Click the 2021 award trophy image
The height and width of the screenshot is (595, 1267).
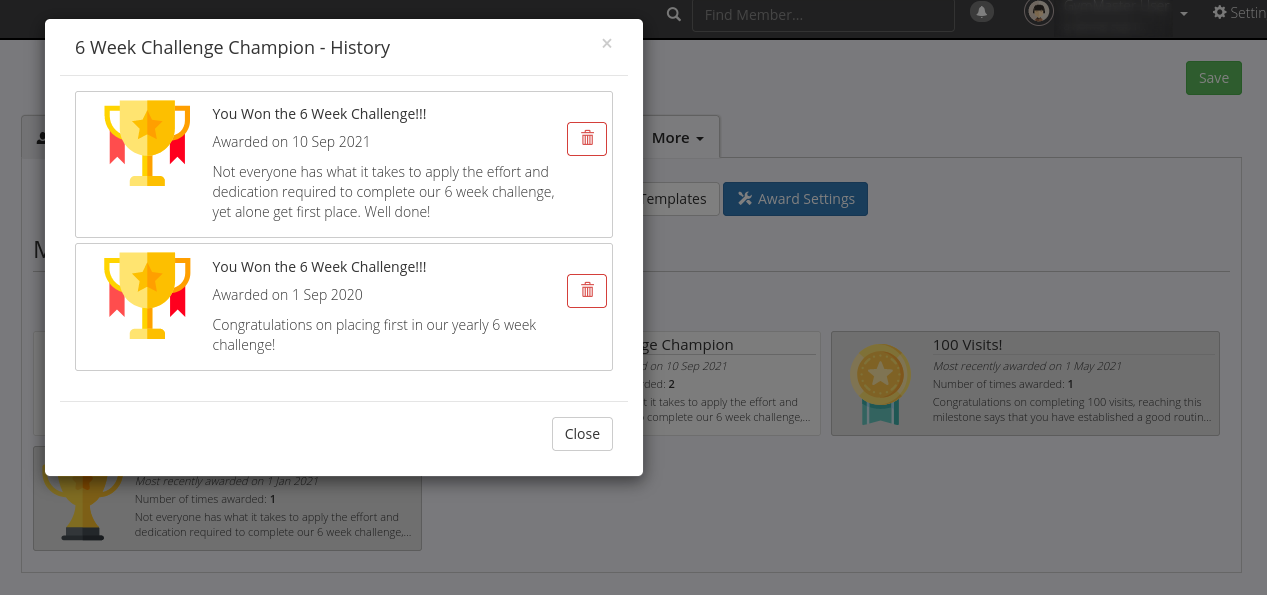pos(147,143)
